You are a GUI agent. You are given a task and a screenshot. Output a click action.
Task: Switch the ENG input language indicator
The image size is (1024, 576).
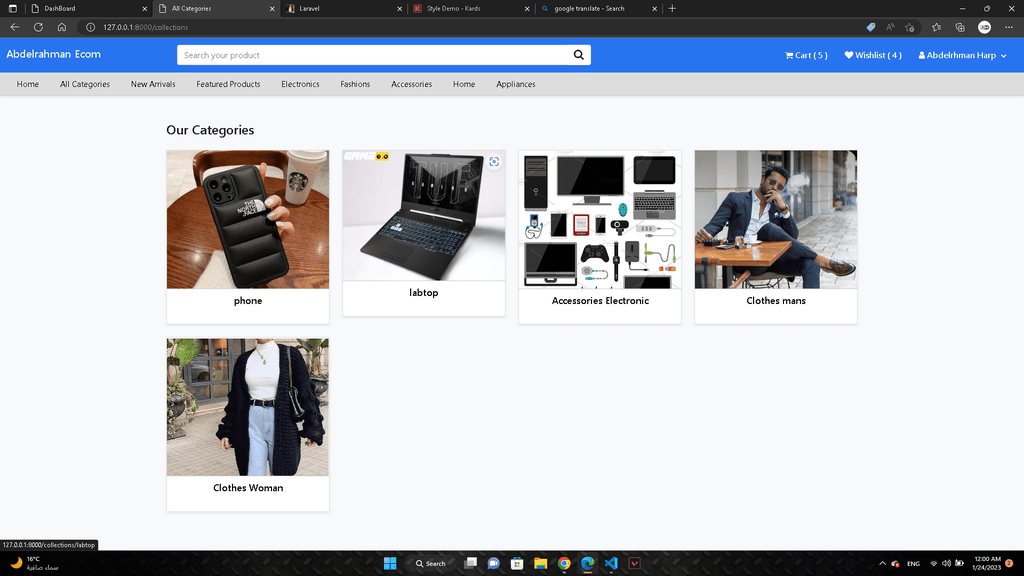point(913,563)
